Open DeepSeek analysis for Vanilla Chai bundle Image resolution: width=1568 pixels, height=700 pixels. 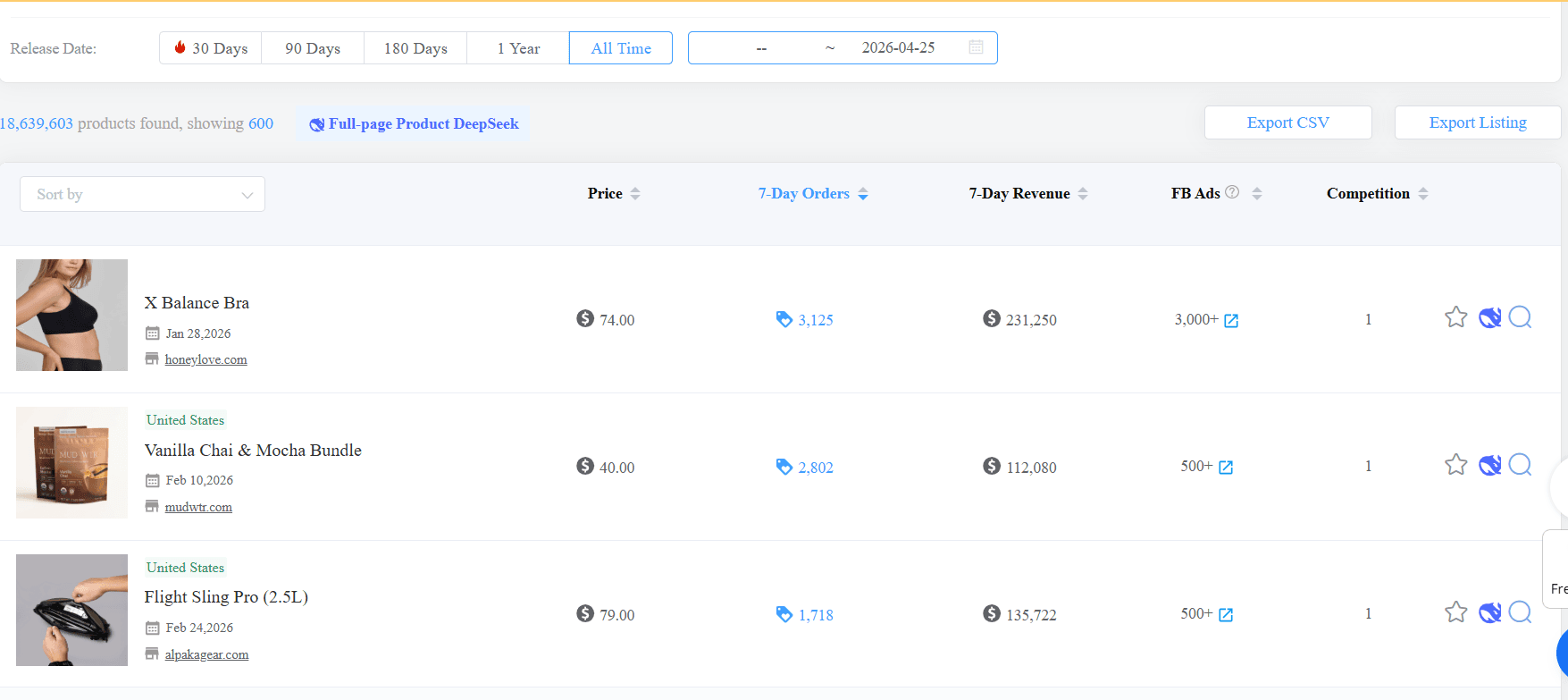(x=1489, y=465)
